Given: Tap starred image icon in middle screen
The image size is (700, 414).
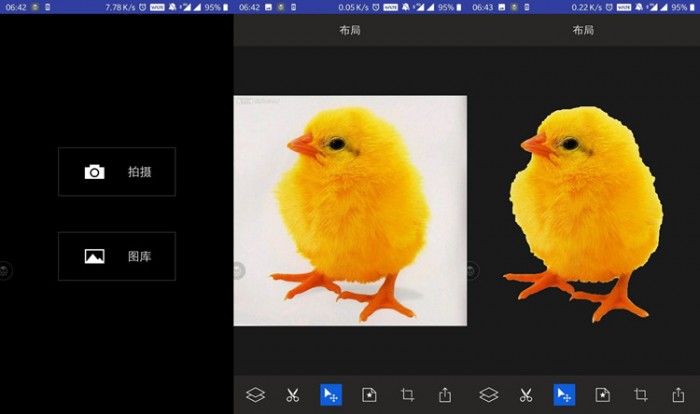Looking at the screenshot, I should click(x=369, y=395).
